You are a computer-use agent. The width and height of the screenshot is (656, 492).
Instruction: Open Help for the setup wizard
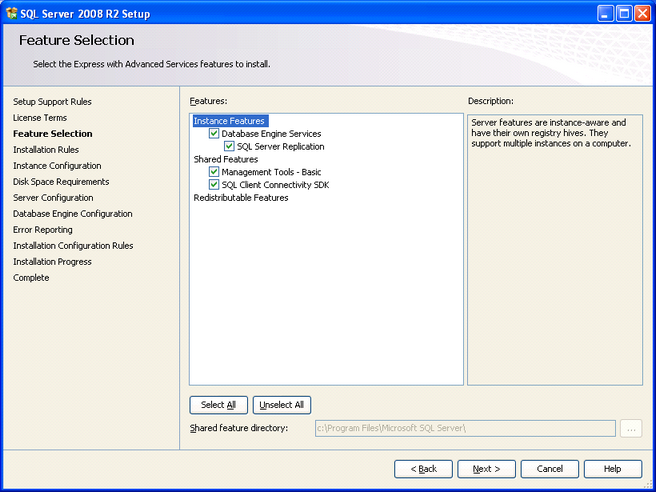(x=612, y=469)
